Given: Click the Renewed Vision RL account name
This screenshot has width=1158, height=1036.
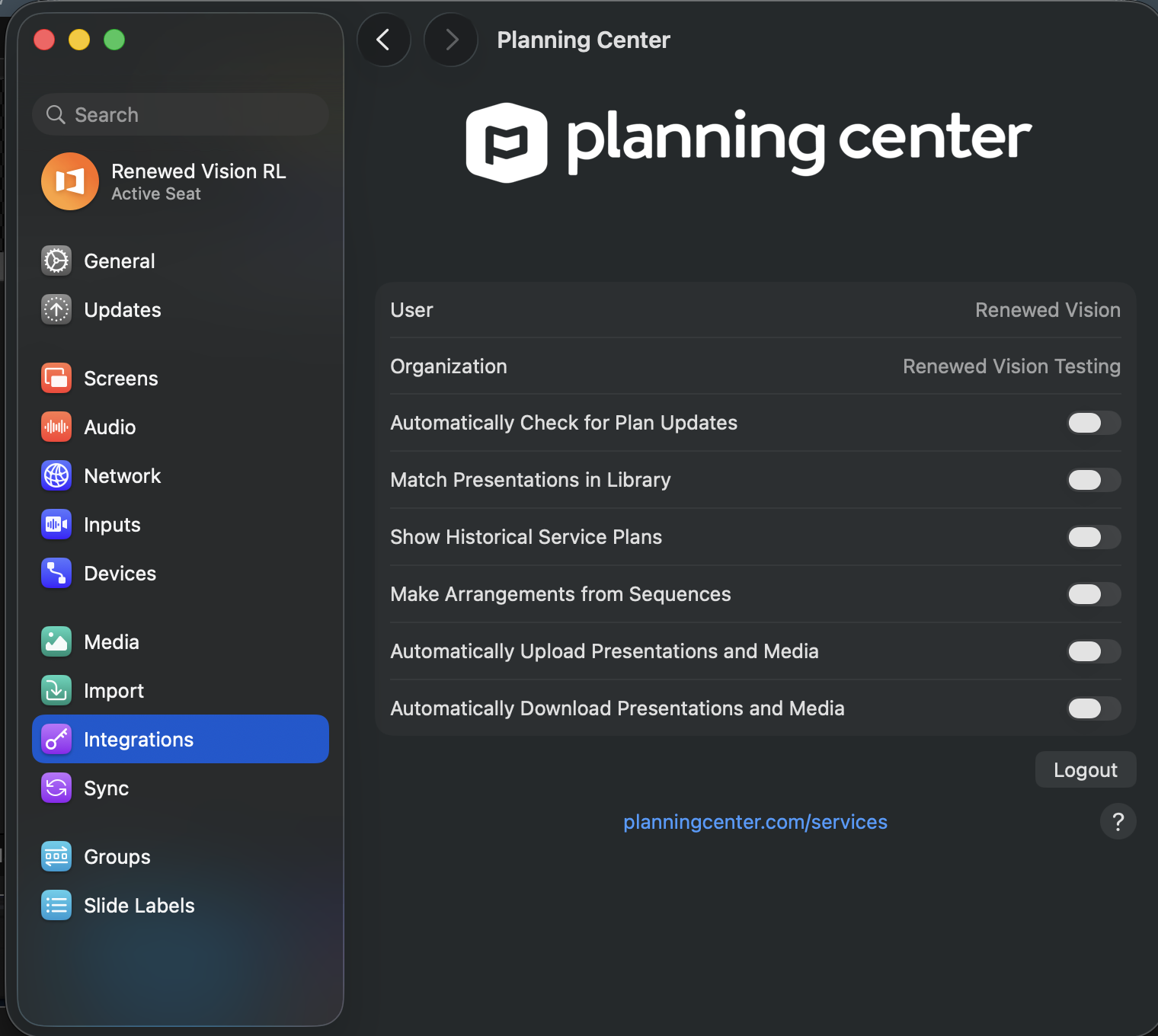Looking at the screenshot, I should (199, 171).
